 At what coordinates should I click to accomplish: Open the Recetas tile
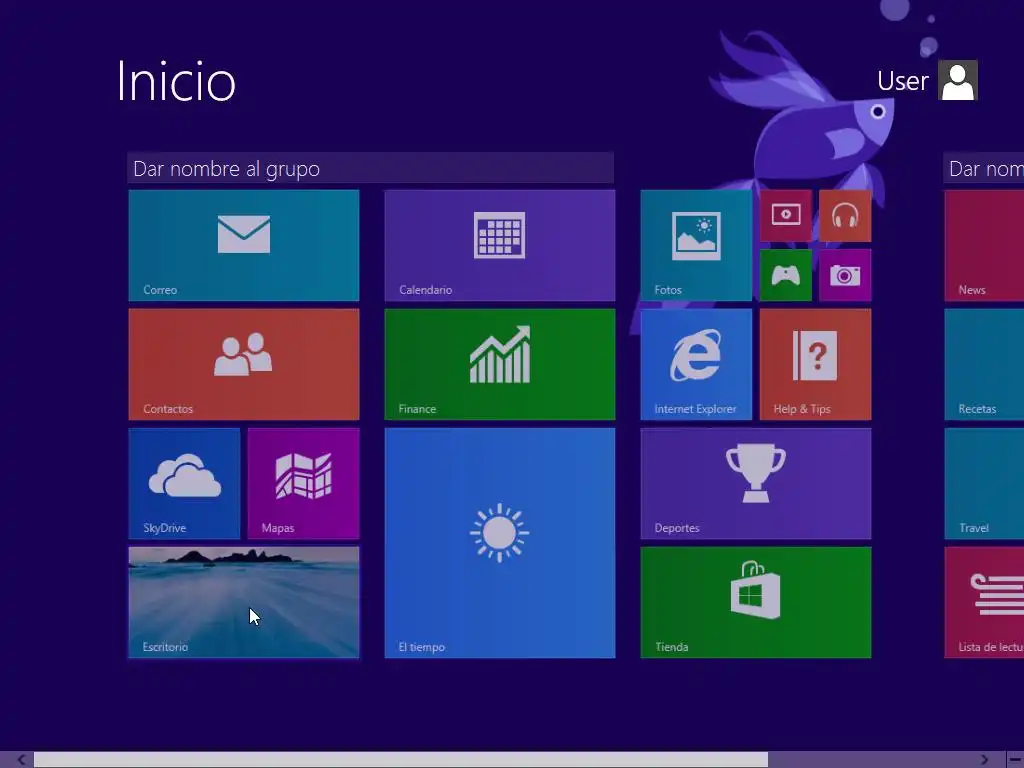pyautogui.click(x=984, y=364)
